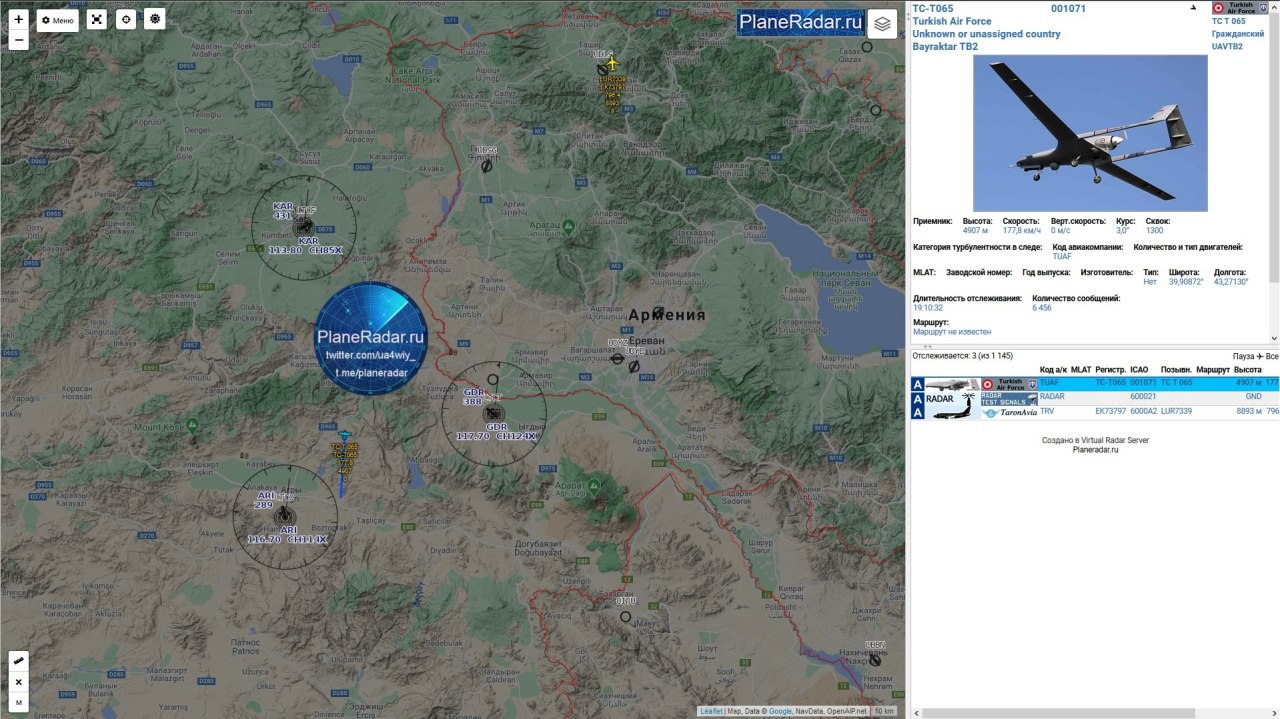The image size is (1280, 719).
Task: Click message count 6 456
Action: (1042, 308)
